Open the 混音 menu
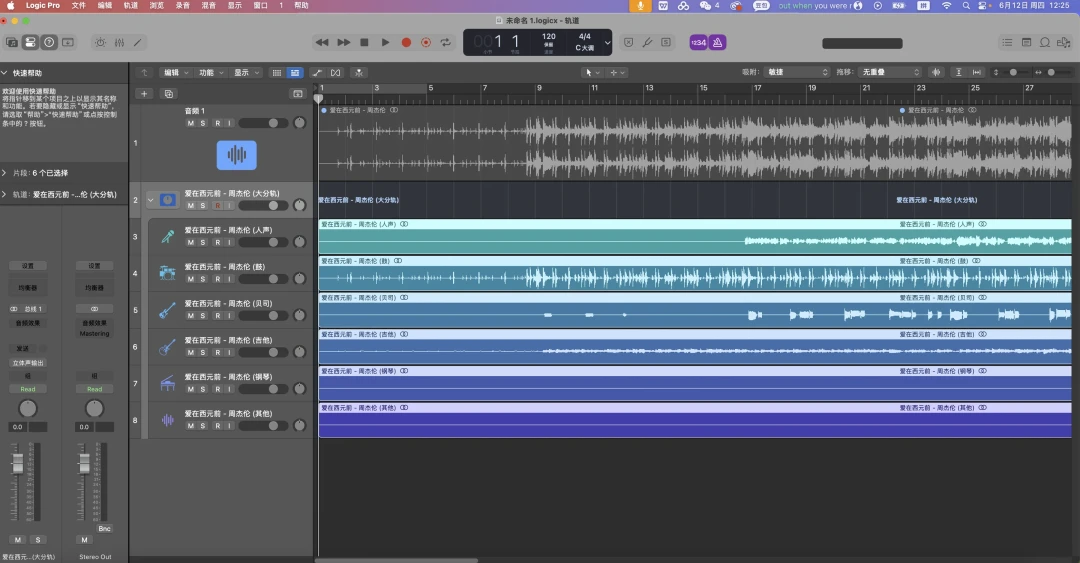The image size is (1080, 563). 209,6
